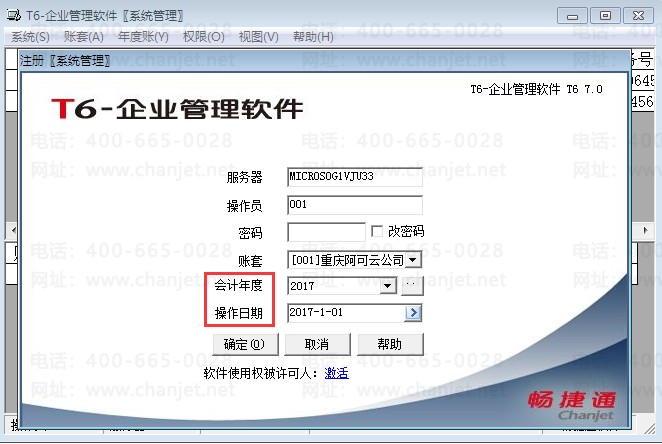Image resolution: width=662 pixels, height=444 pixels.
Task: Open the 系统(S) menu
Action: pyautogui.click(x=30, y=37)
